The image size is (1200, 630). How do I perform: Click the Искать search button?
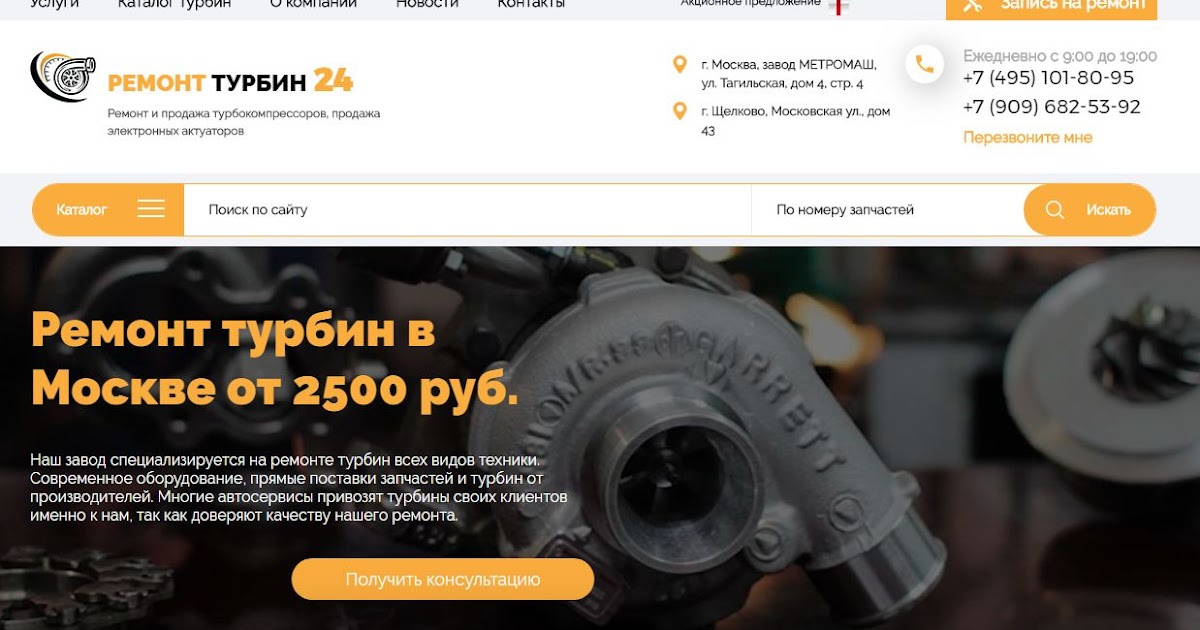(1090, 210)
